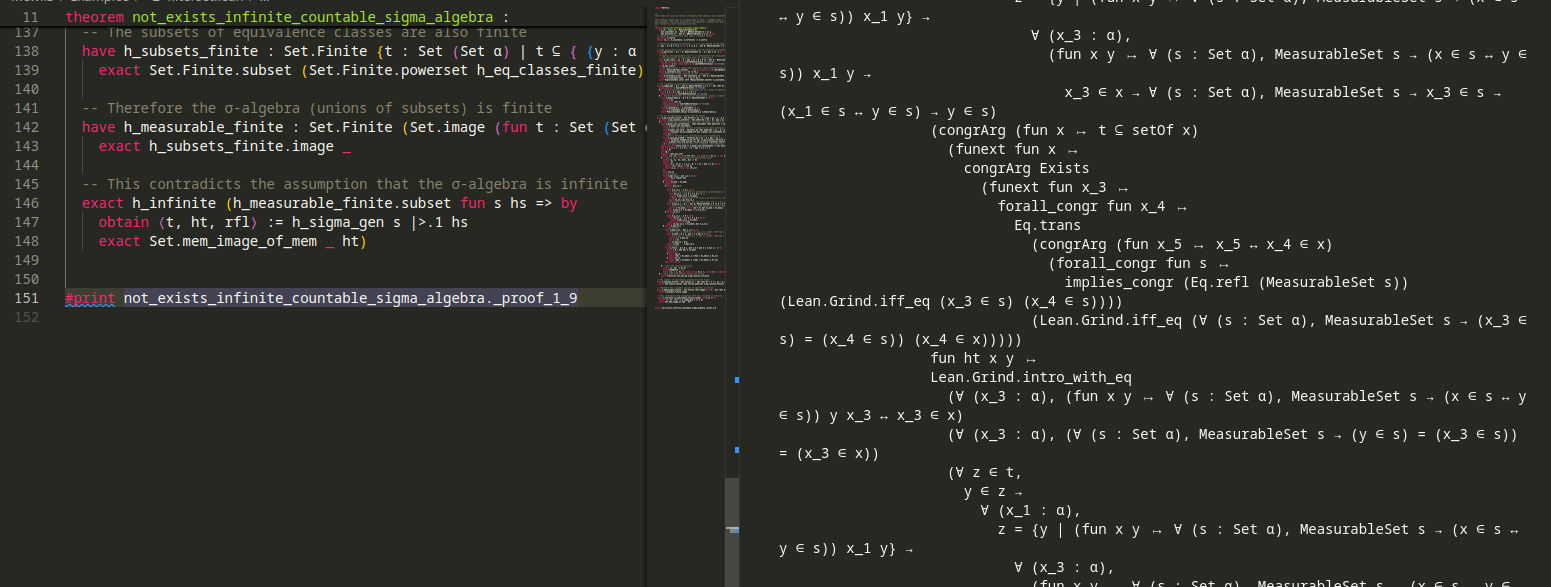
Task: Place cursor on empty line 150
Action: [x=300, y=279]
